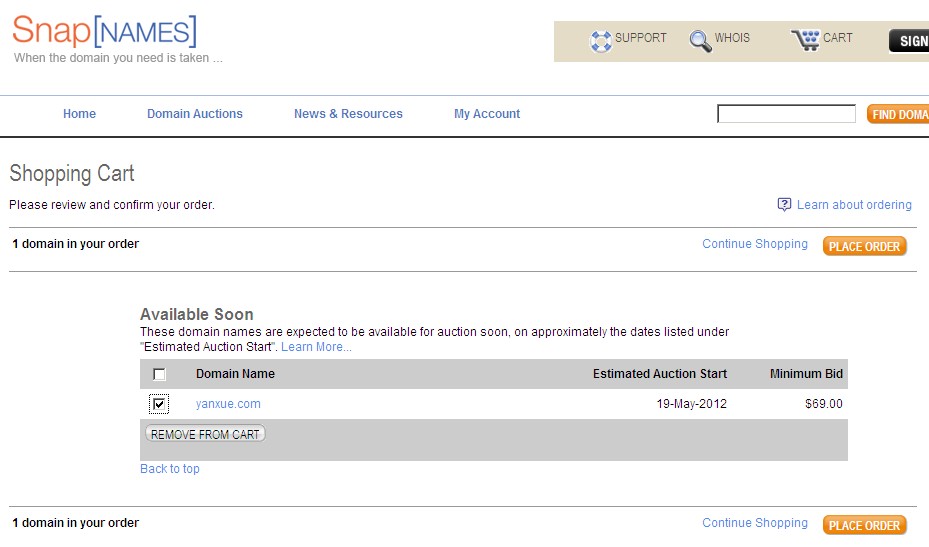The image size is (929, 547).
Task: Click the Shopping Cart page heading
Action: tap(72, 174)
